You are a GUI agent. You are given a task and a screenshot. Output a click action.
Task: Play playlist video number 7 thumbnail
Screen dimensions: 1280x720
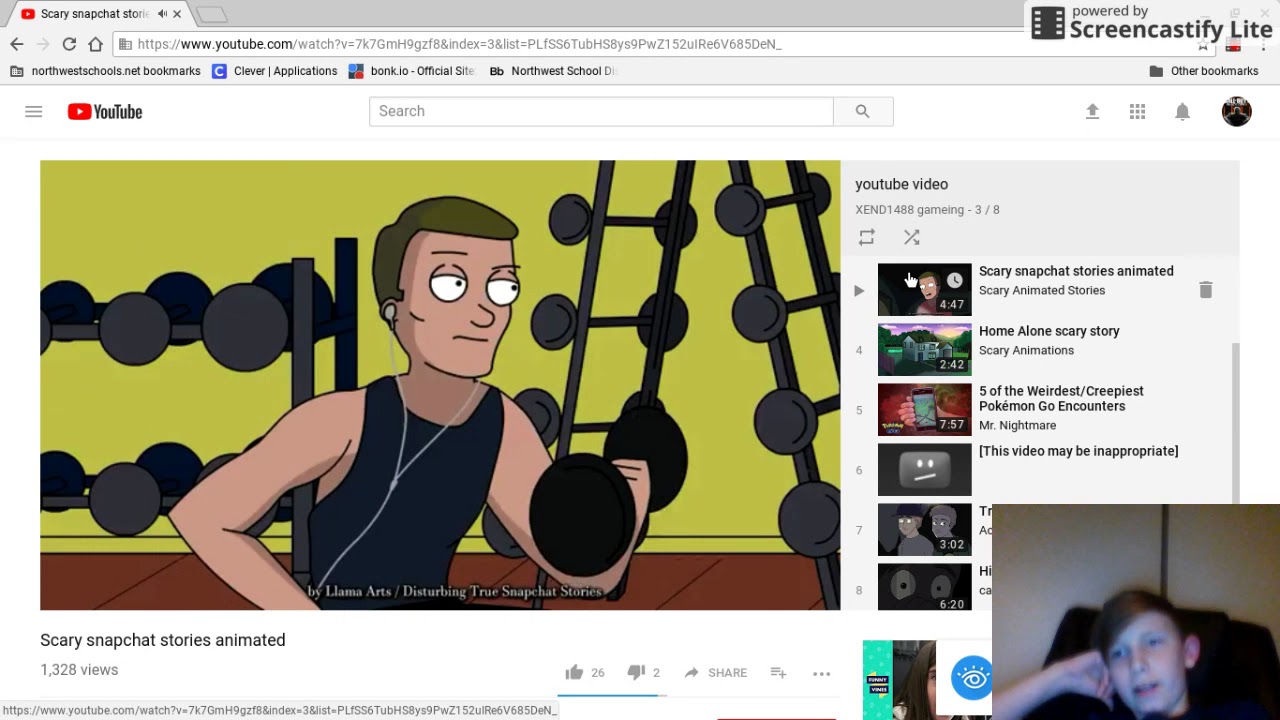click(x=924, y=529)
